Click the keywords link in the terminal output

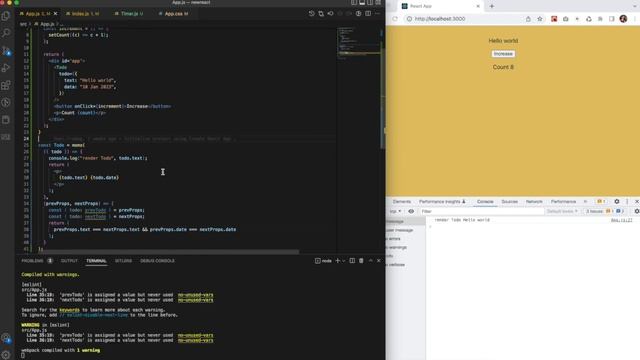pyautogui.click(x=69, y=310)
